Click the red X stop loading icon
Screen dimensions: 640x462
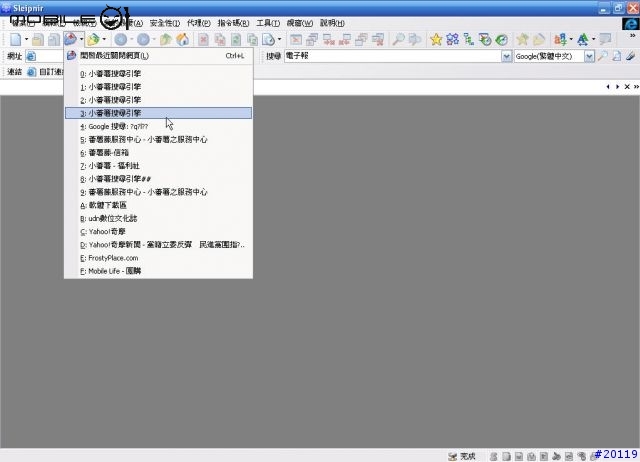[x=203, y=40]
